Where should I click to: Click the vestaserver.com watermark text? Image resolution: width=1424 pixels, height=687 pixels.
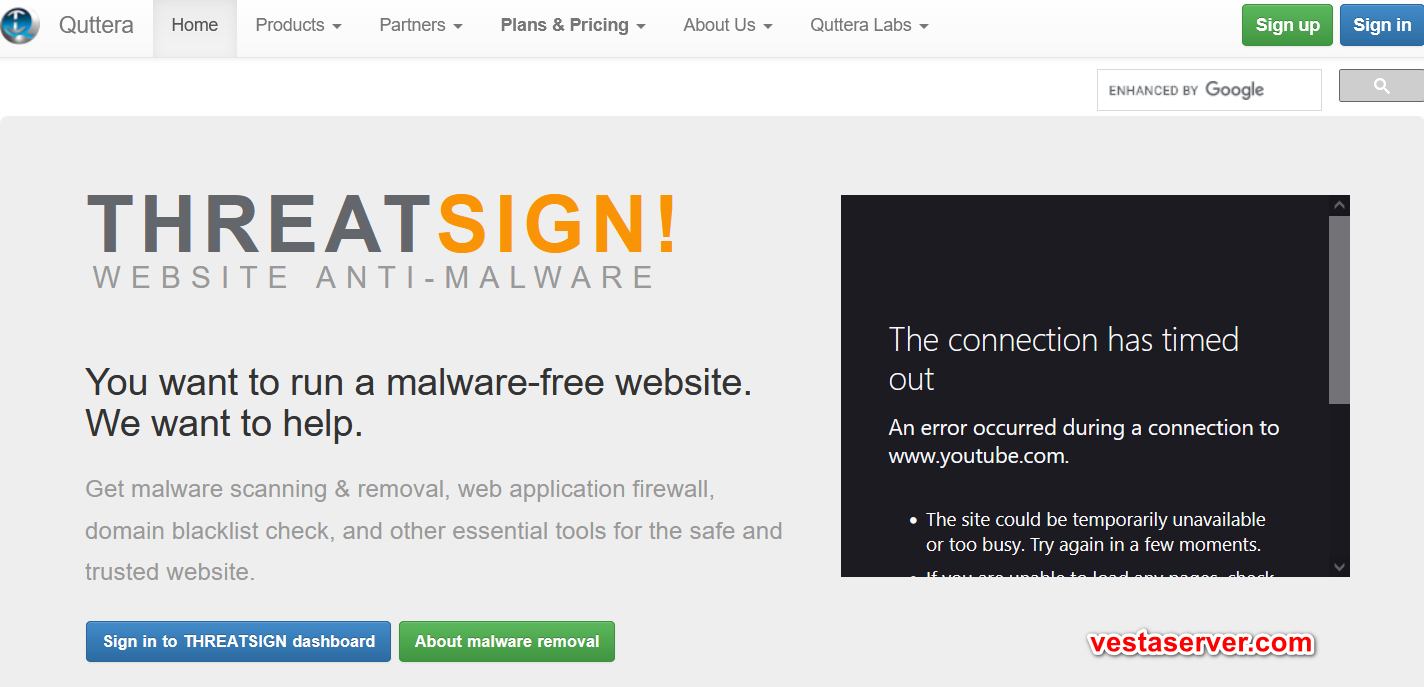[1201, 643]
